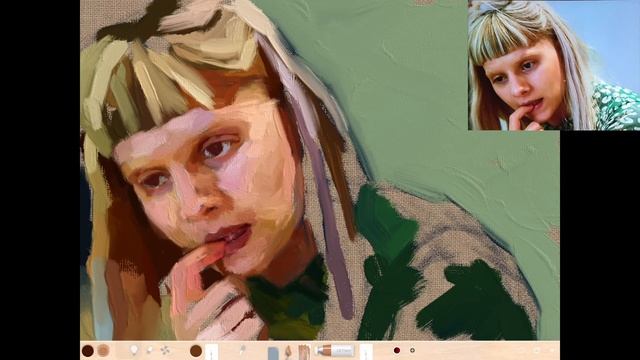Click the small plus circle add-color icon
The height and width of the screenshot is (360, 640).
(x=412, y=350)
